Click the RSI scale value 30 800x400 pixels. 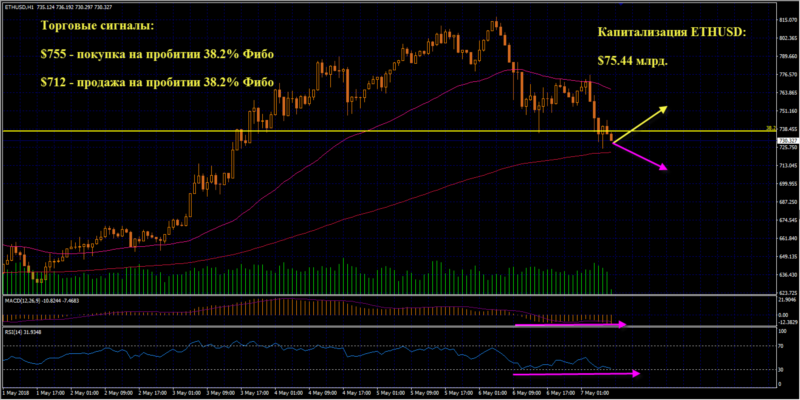(781, 369)
